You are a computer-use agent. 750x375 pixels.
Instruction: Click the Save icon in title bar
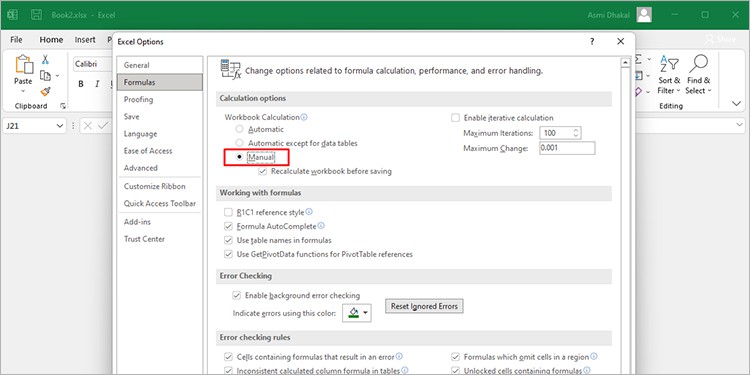click(36, 15)
